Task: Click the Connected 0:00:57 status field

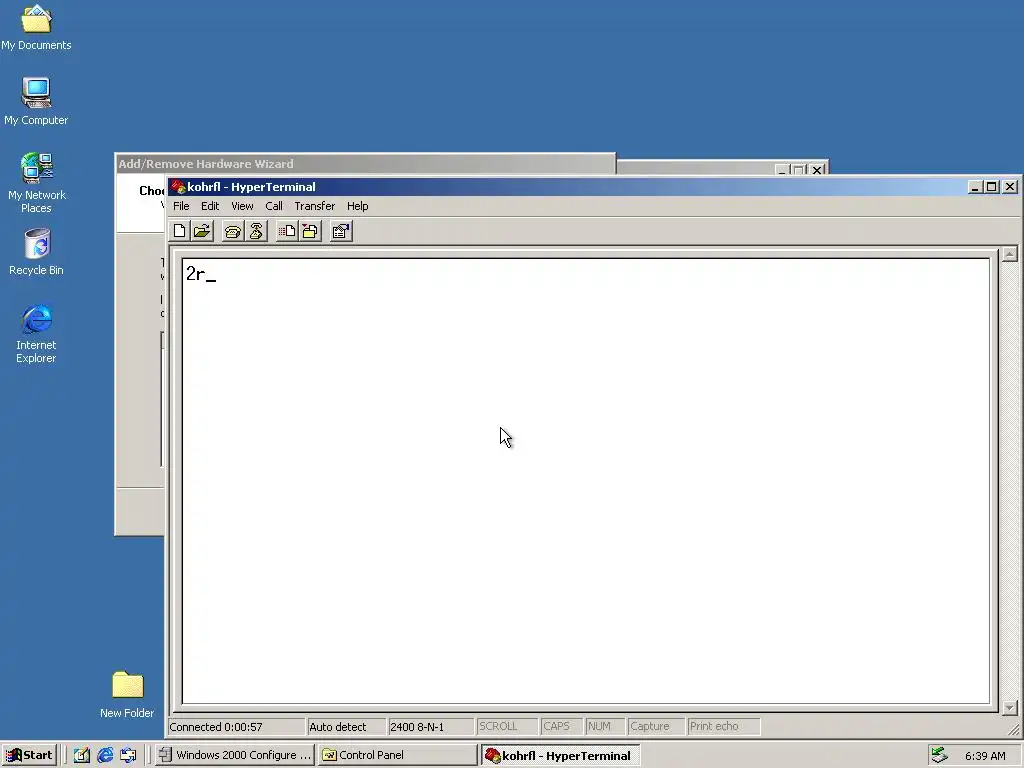Action: click(236, 727)
